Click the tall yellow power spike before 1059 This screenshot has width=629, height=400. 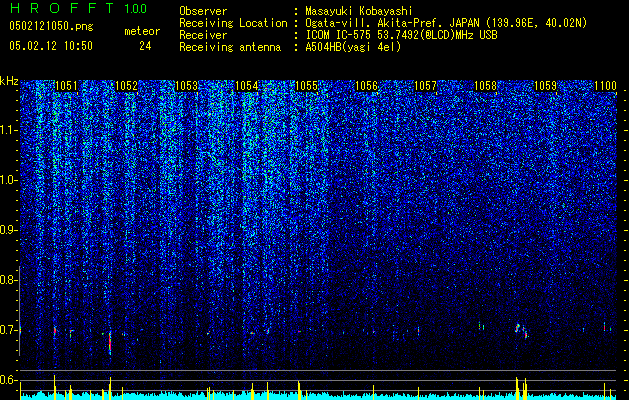(x=517, y=388)
